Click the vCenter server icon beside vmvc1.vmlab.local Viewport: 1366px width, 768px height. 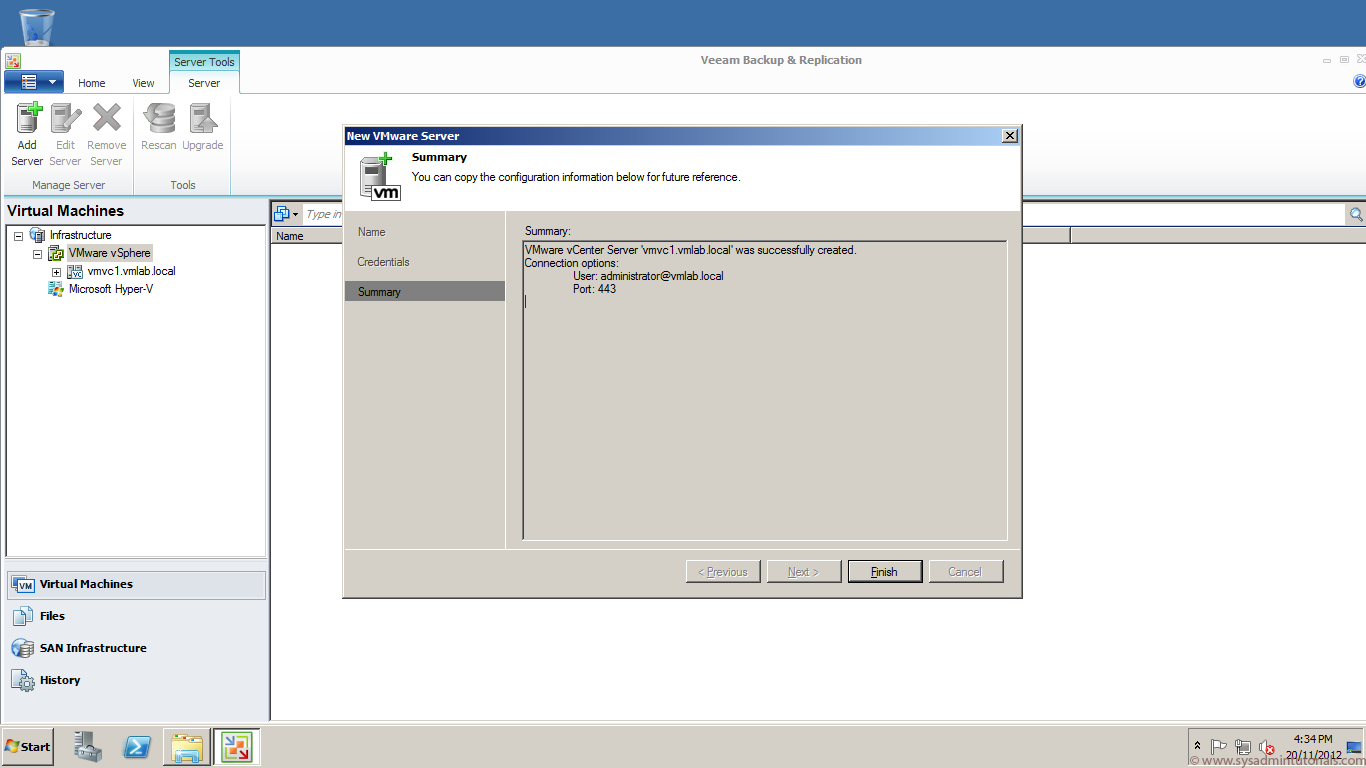coord(75,271)
